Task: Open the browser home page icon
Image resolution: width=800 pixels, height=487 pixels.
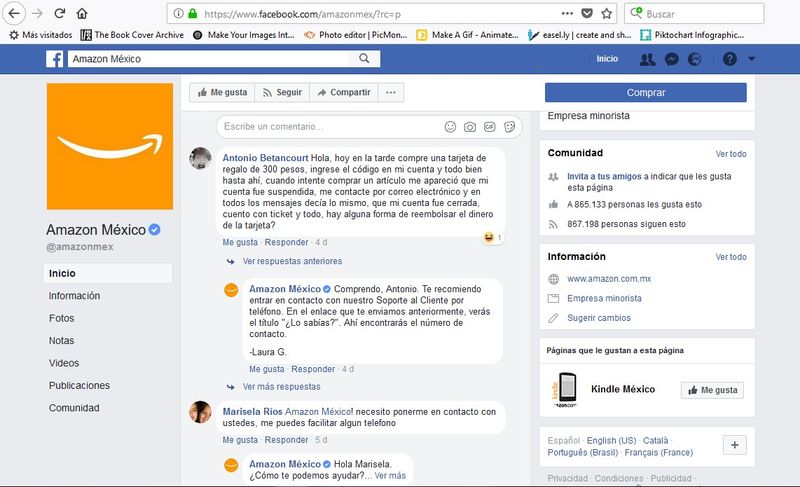Action: point(82,13)
